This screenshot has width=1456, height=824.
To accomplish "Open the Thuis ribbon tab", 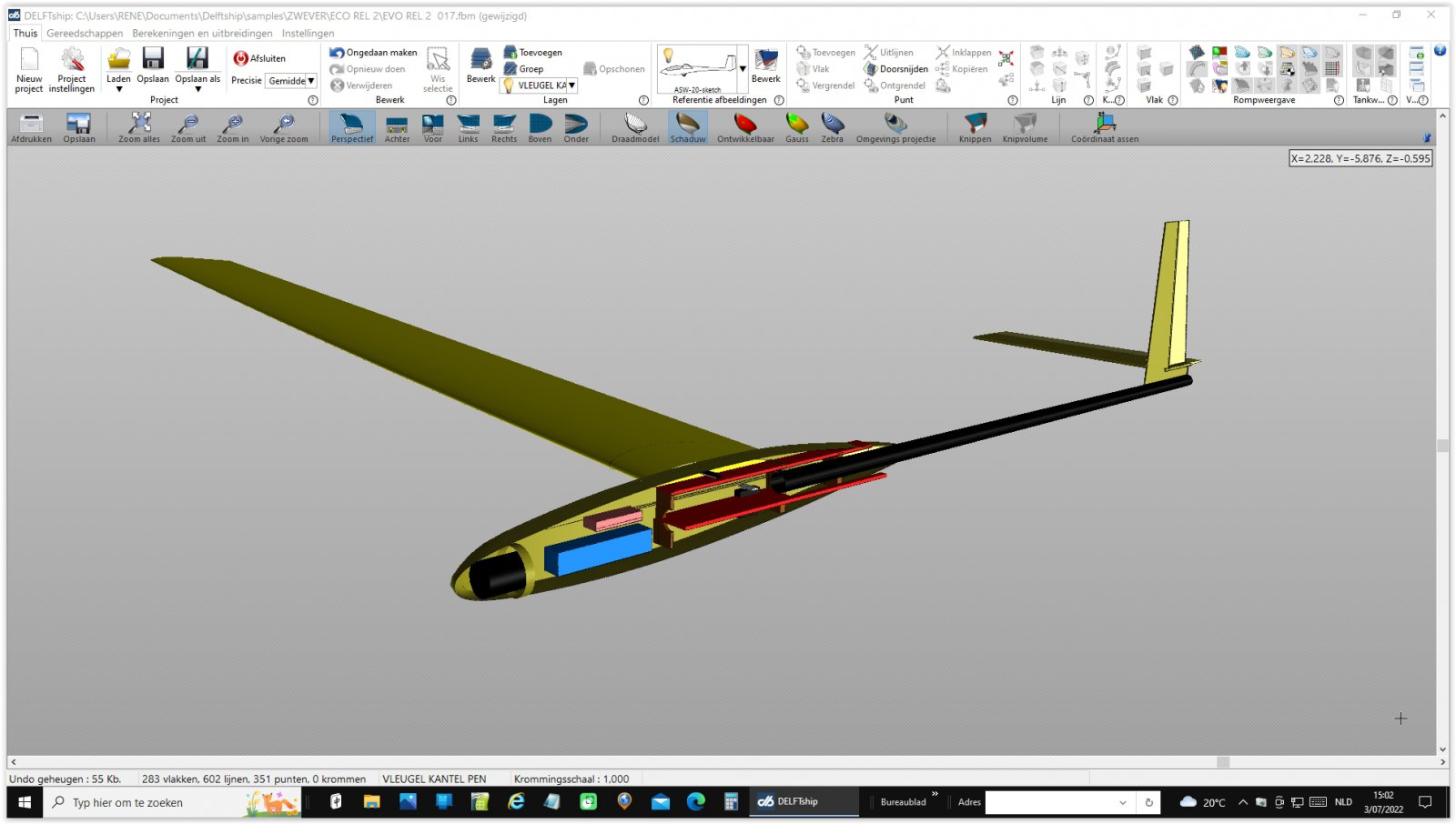I will 25,33.
